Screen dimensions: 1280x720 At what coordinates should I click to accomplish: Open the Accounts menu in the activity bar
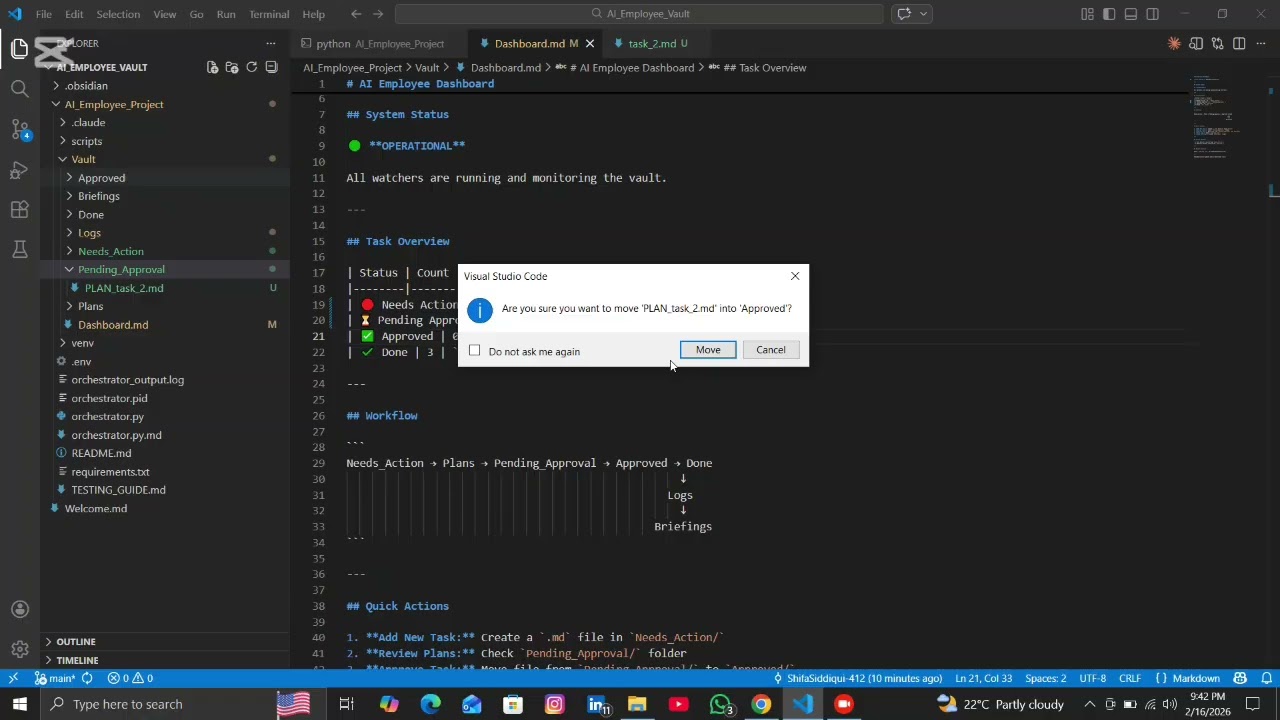20,610
